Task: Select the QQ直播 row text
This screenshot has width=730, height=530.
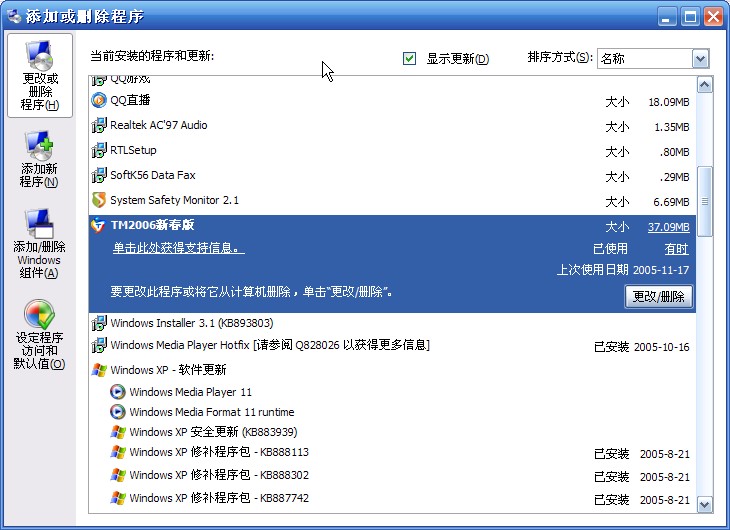Action: click(x=130, y=100)
